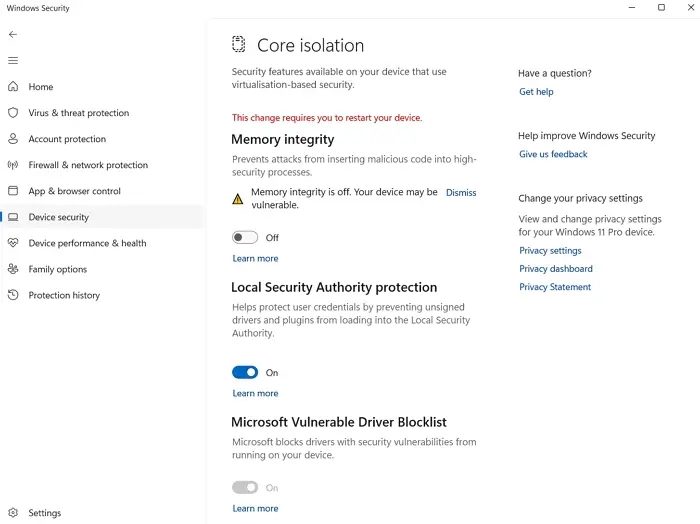Select Protection history in the sidebar
Image resolution: width=700 pixels, height=524 pixels.
(64, 295)
